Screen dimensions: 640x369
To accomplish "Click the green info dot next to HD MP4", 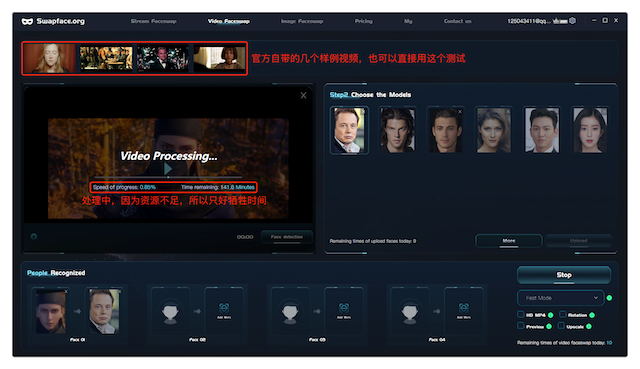I will tap(551, 315).
